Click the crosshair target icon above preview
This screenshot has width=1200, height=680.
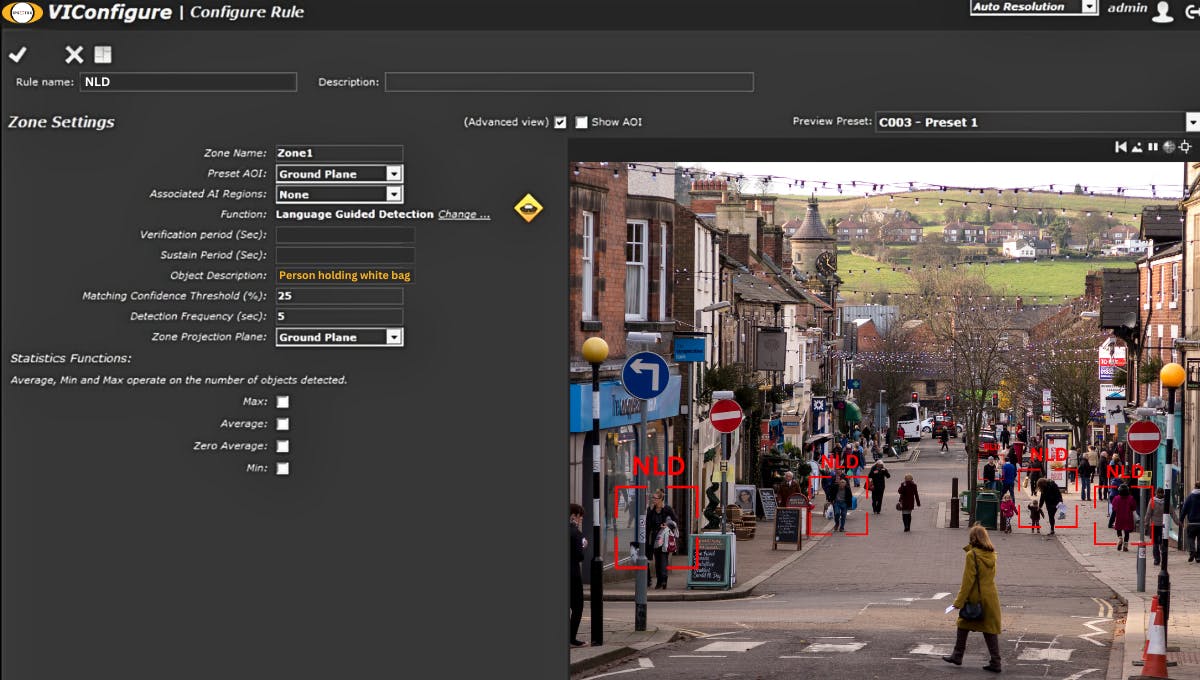click(1185, 147)
